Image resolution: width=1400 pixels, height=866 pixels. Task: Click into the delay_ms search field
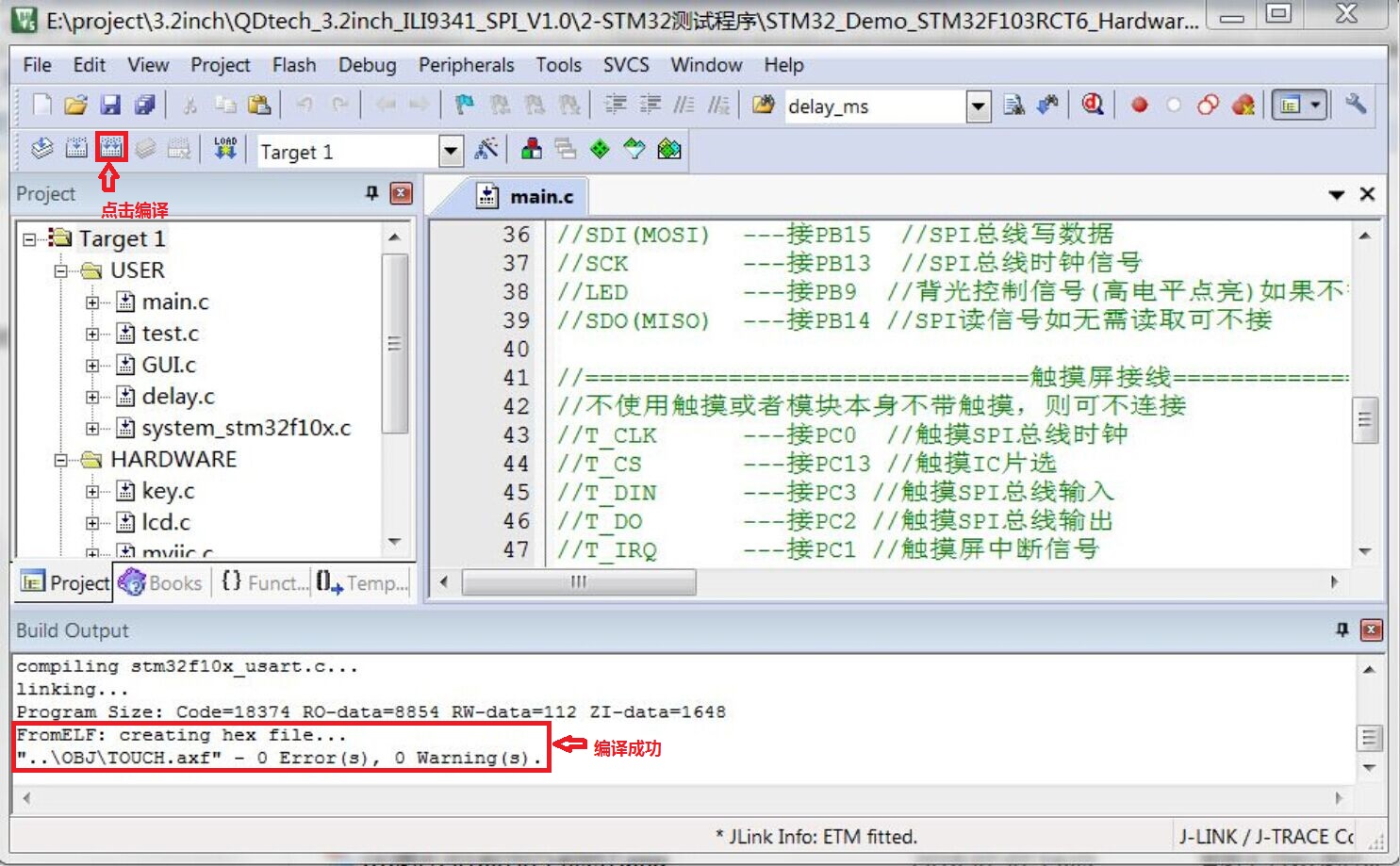[x=872, y=106]
